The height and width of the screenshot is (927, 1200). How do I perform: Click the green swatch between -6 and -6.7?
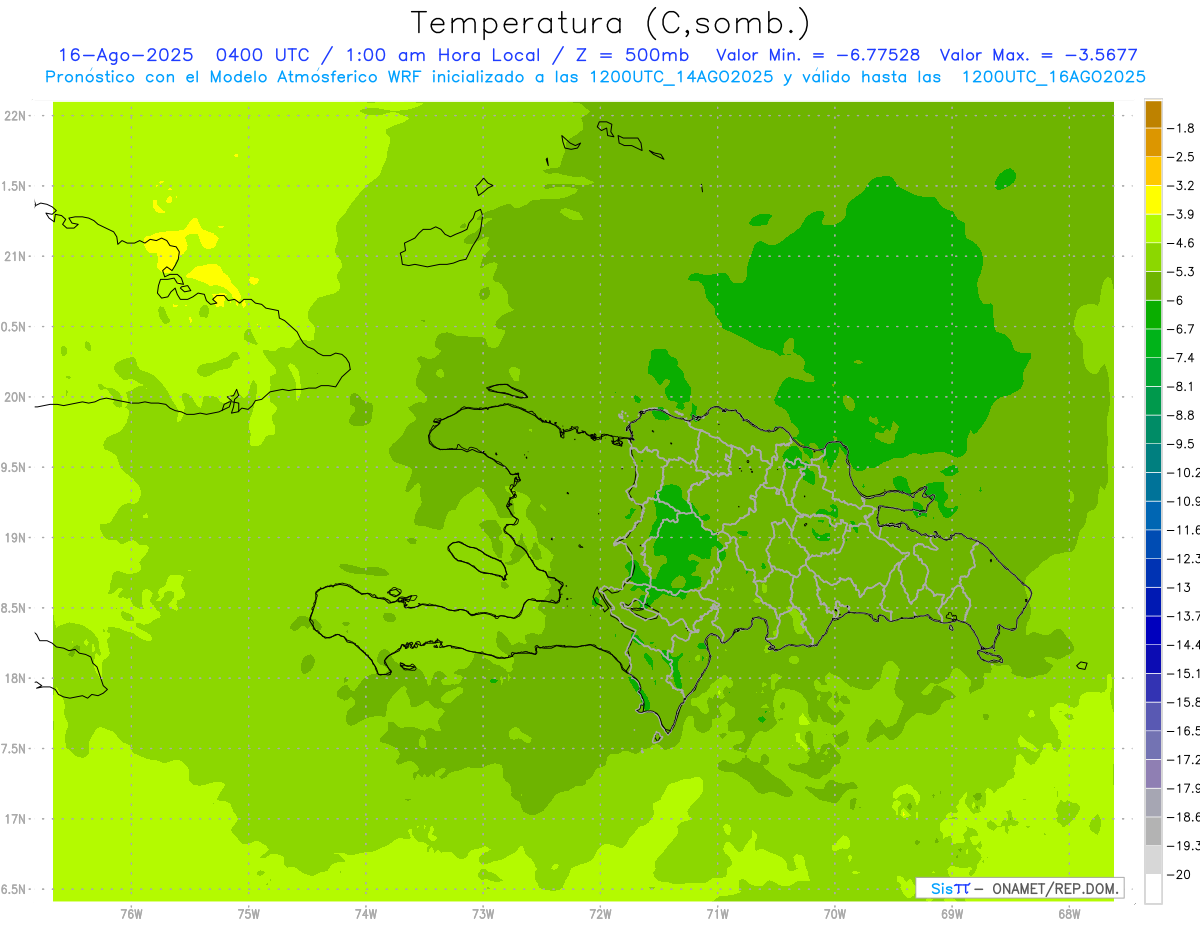pos(1153,314)
